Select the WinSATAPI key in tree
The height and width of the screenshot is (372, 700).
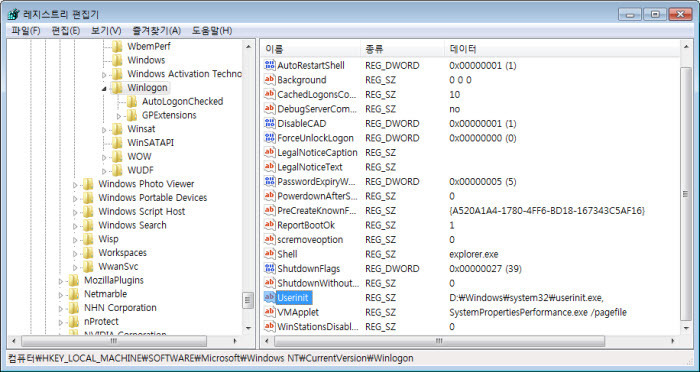click(150, 143)
